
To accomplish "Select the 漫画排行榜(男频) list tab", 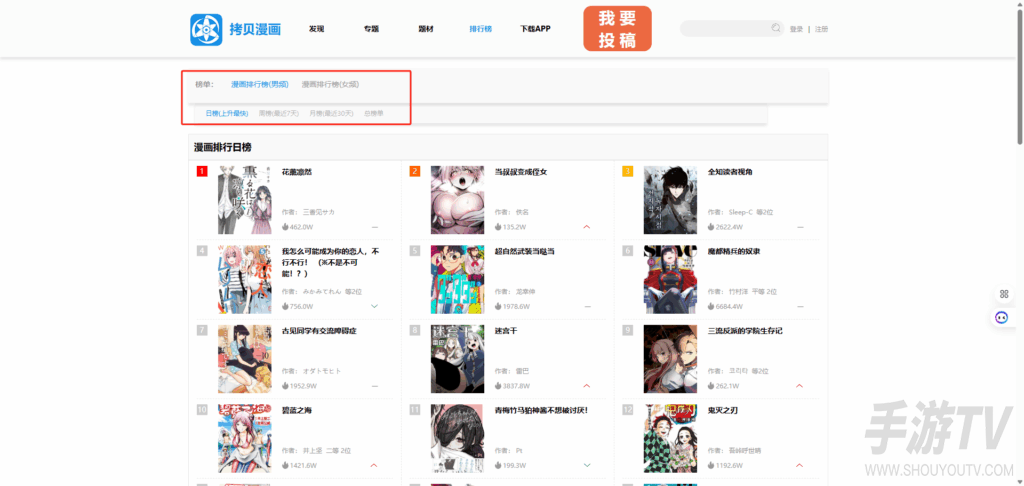I will click(x=259, y=84).
